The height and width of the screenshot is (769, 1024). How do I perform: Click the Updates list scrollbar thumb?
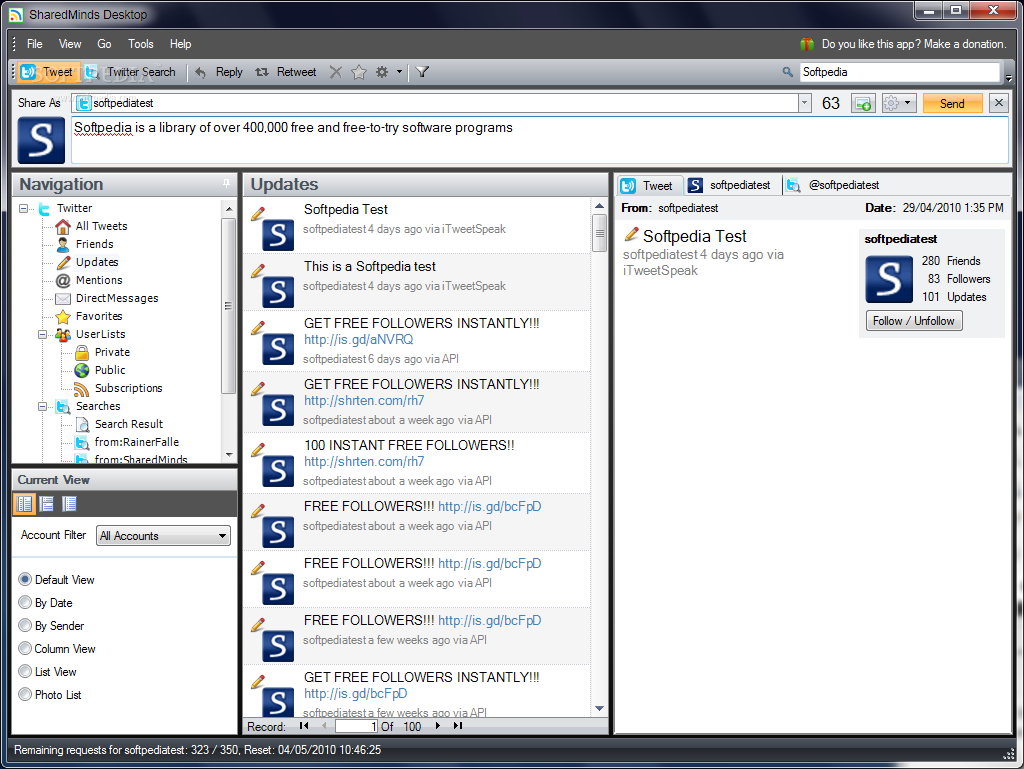[599, 232]
